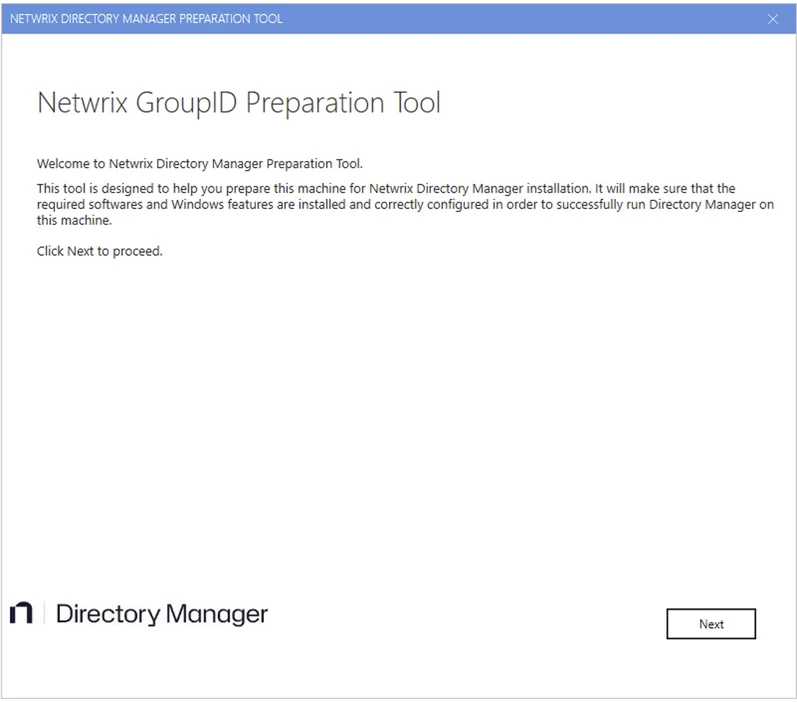
Task: Close the Preparation Tool window
Action: [773, 19]
